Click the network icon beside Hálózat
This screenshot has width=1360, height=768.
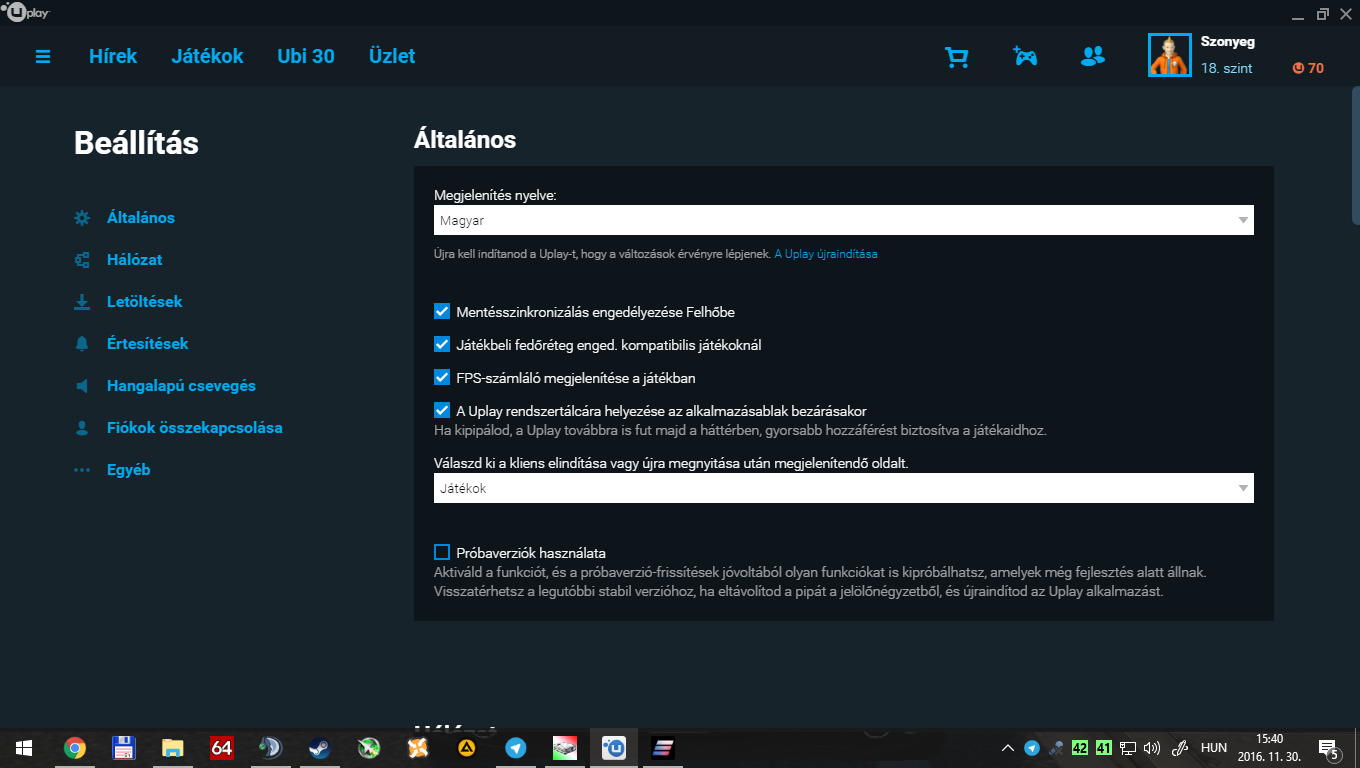click(x=82, y=260)
